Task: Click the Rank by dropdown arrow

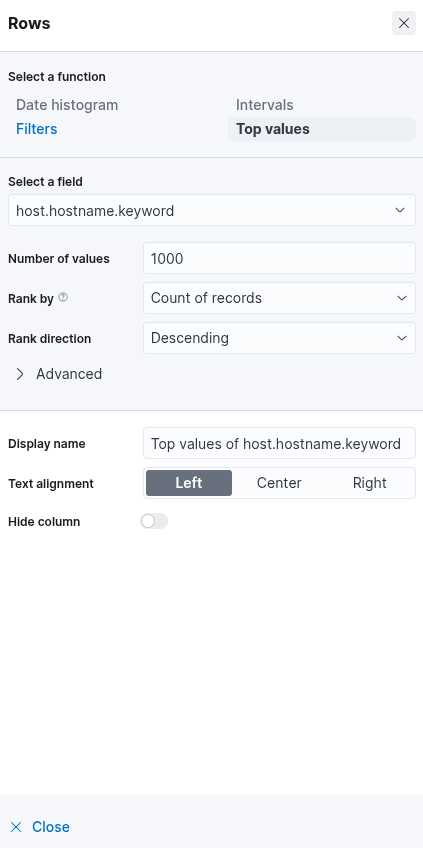Action: [401, 298]
